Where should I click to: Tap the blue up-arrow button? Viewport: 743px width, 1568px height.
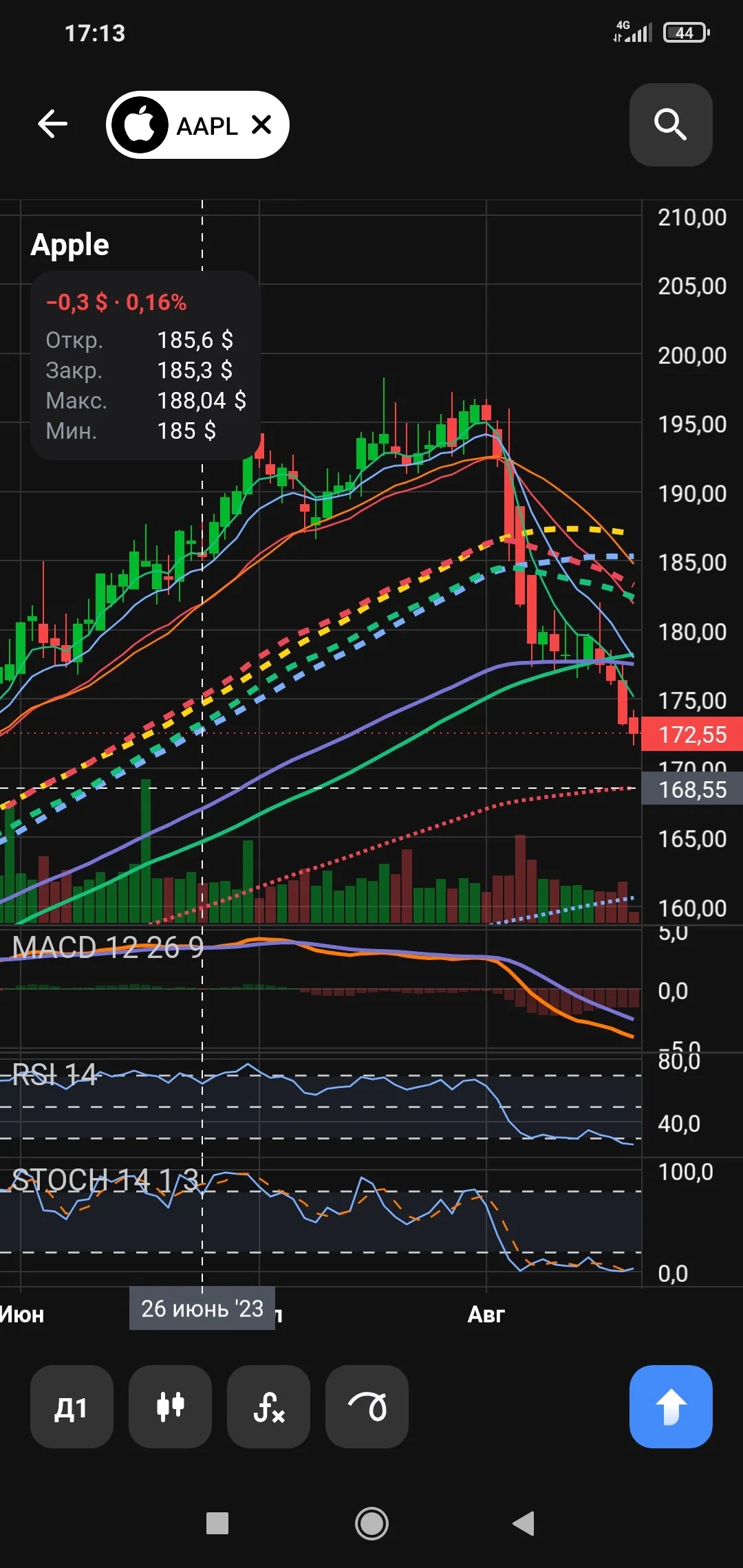pyautogui.click(x=671, y=1406)
